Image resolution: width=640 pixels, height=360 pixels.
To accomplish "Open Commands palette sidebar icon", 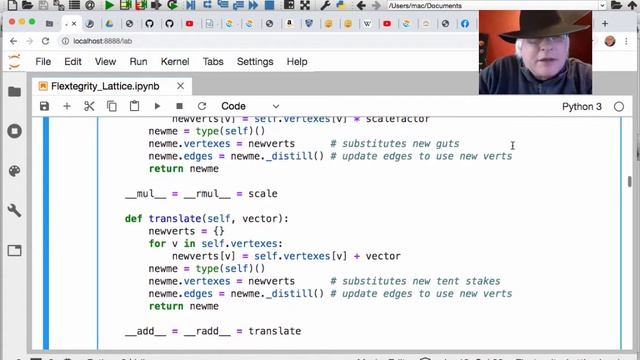I will click(15, 171).
